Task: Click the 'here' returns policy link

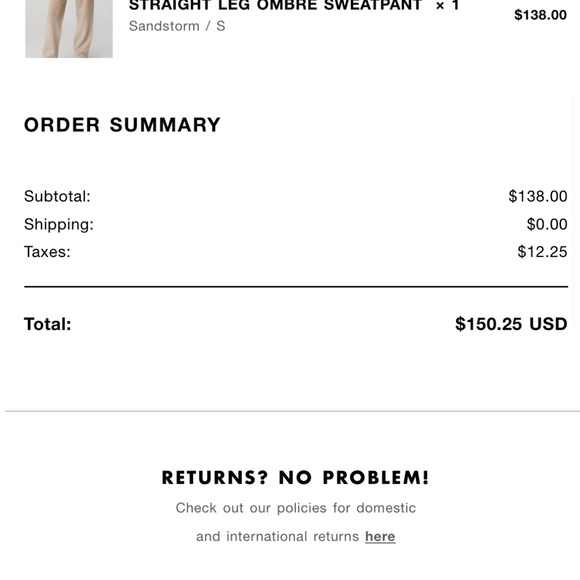Action: point(380,536)
